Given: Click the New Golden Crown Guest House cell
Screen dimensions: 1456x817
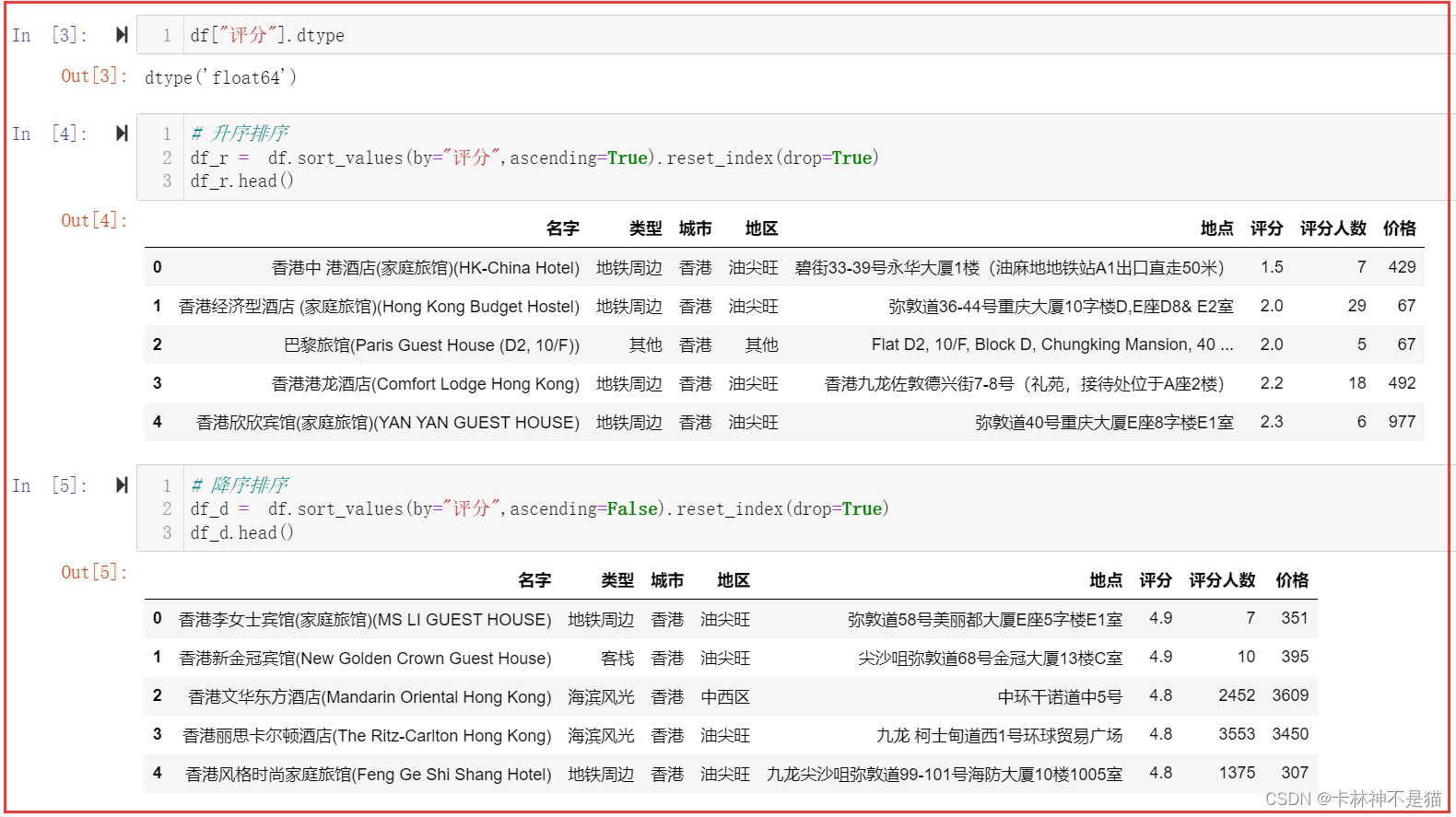Looking at the screenshot, I should (365, 659).
